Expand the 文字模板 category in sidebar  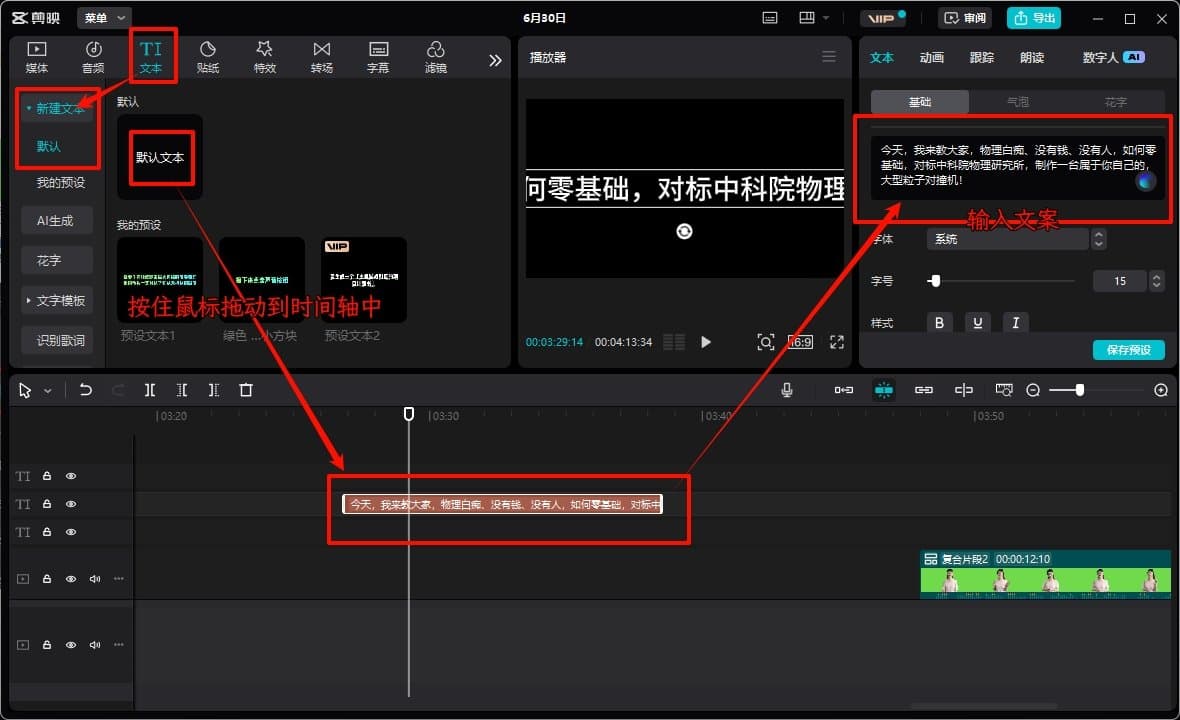(x=56, y=300)
